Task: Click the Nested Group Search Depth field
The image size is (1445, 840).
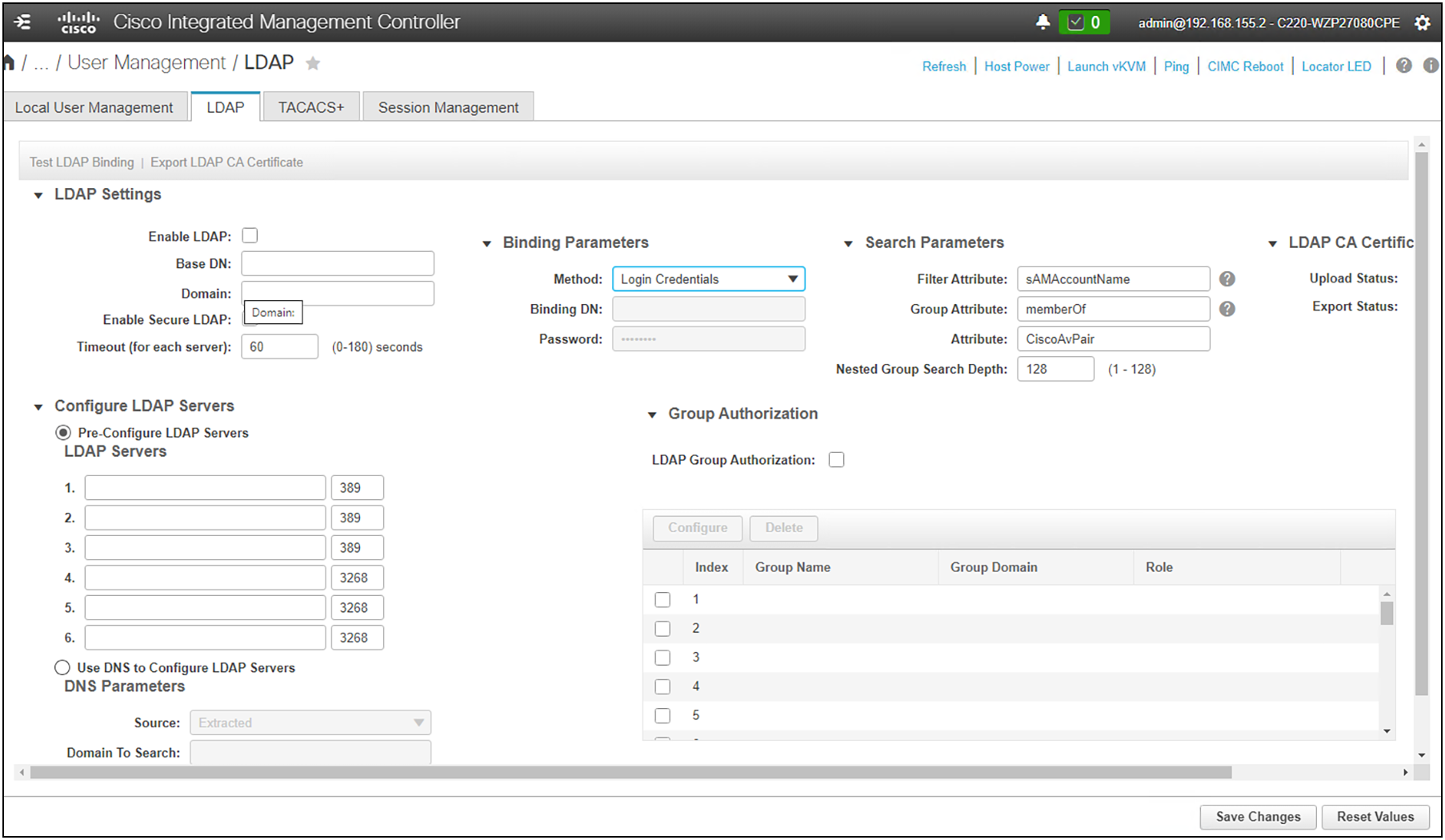Action: tap(1055, 369)
